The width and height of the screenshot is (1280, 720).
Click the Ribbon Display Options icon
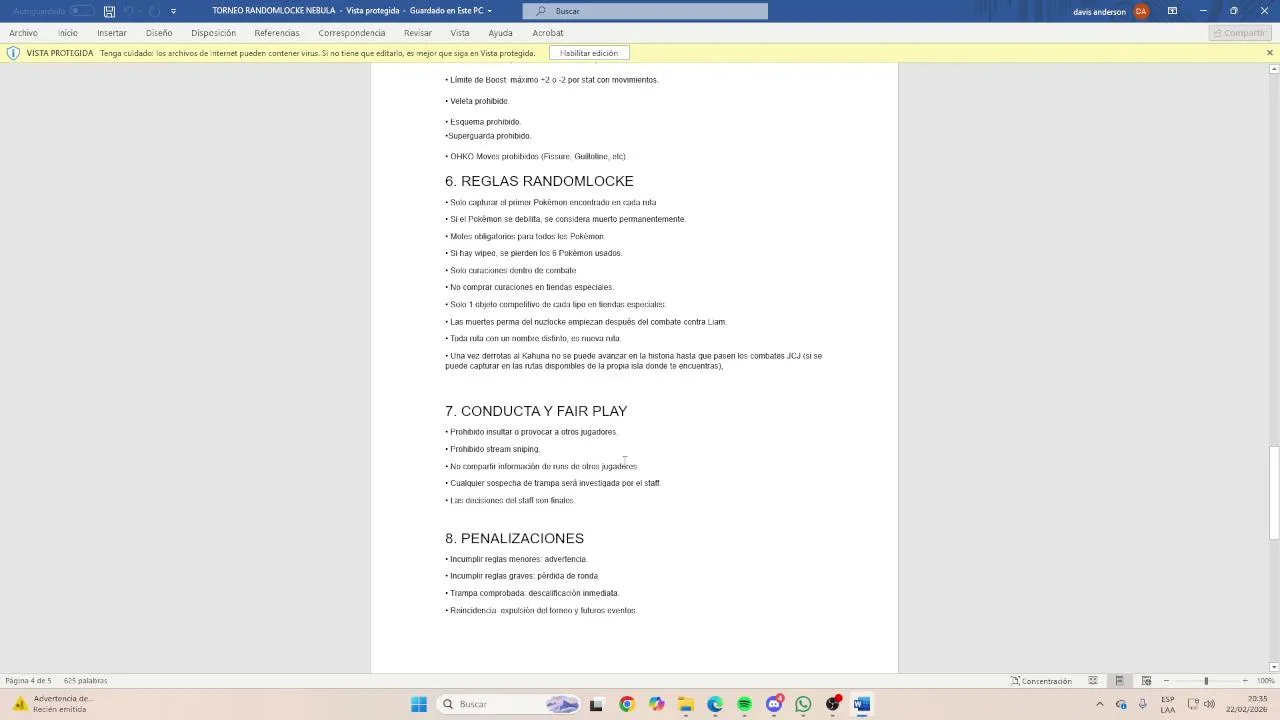1172,11
